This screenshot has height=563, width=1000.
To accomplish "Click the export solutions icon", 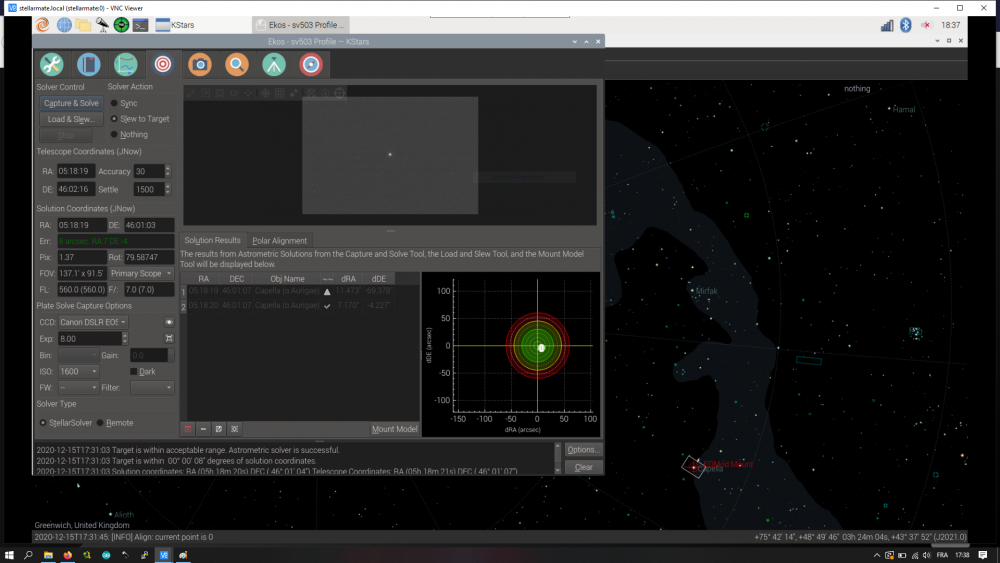I will coord(219,429).
